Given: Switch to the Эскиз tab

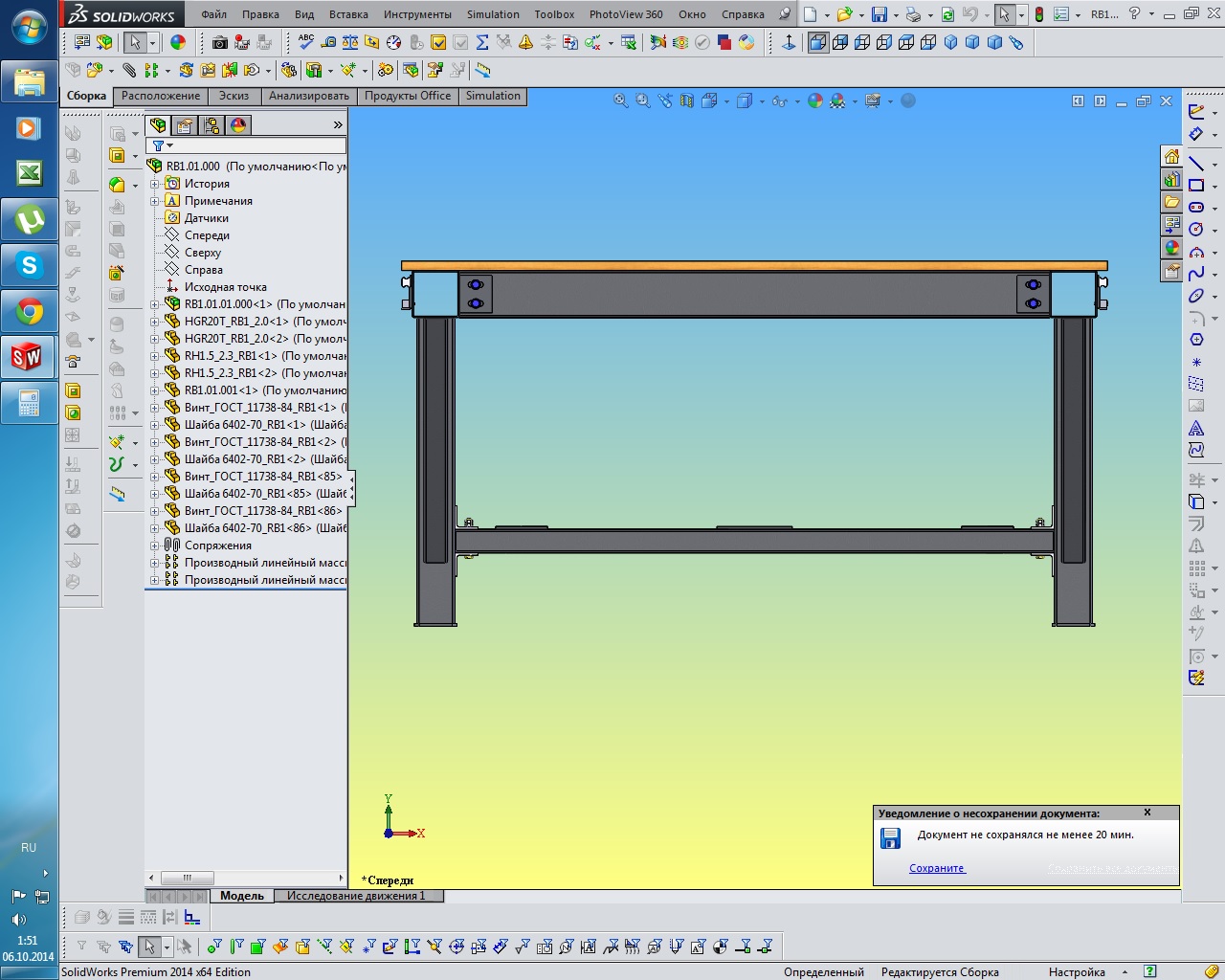Looking at the screenshot, I should point(234,96).
